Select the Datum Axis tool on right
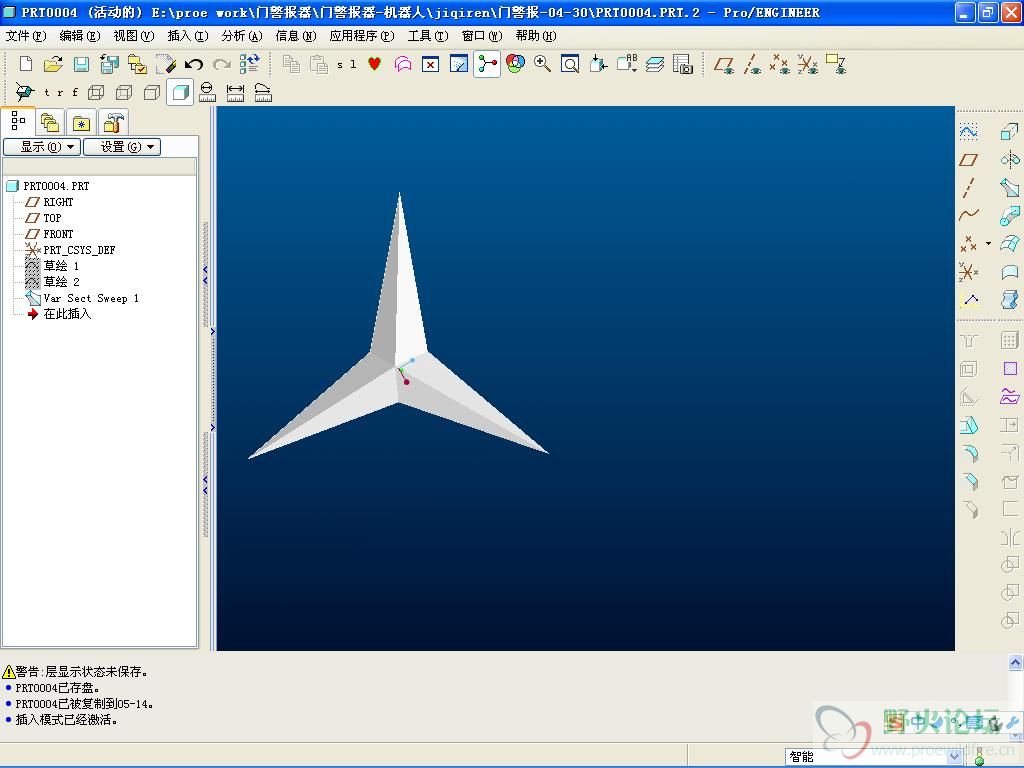 [968, 187]
